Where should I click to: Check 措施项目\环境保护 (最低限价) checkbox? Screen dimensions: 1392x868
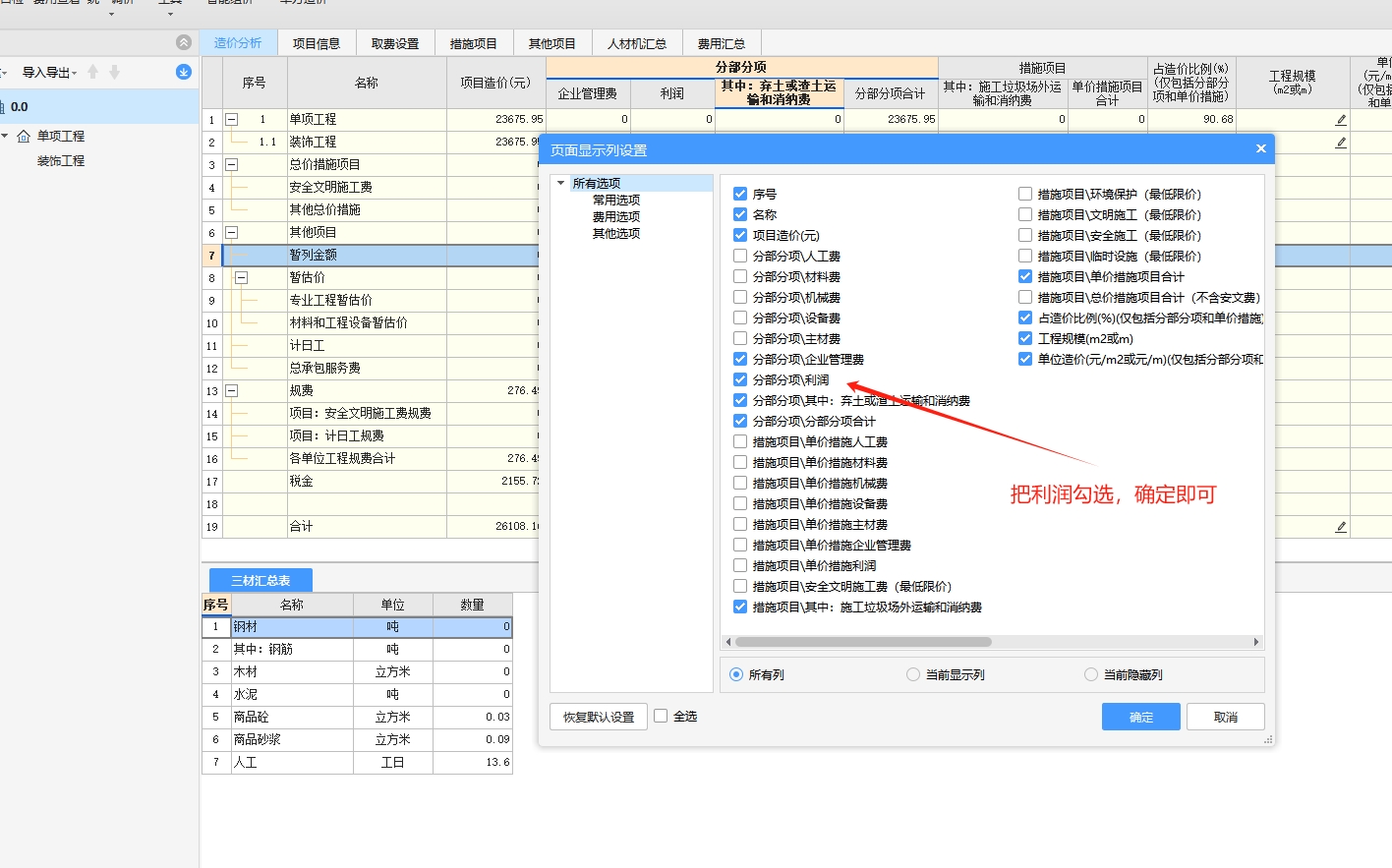(x=1025, y=195)
